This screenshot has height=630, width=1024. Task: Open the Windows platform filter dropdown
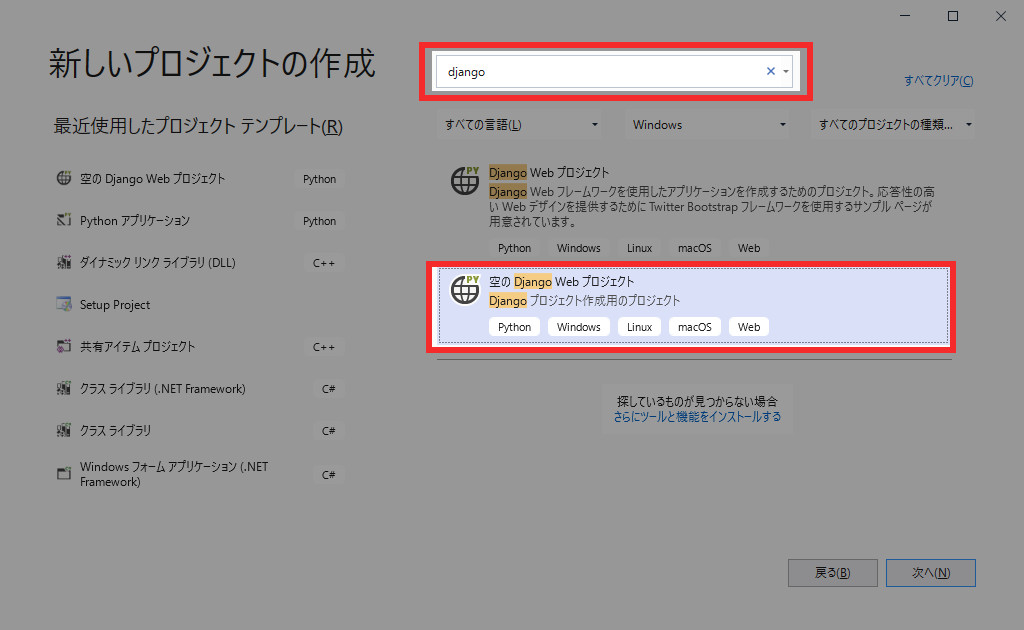708,125
